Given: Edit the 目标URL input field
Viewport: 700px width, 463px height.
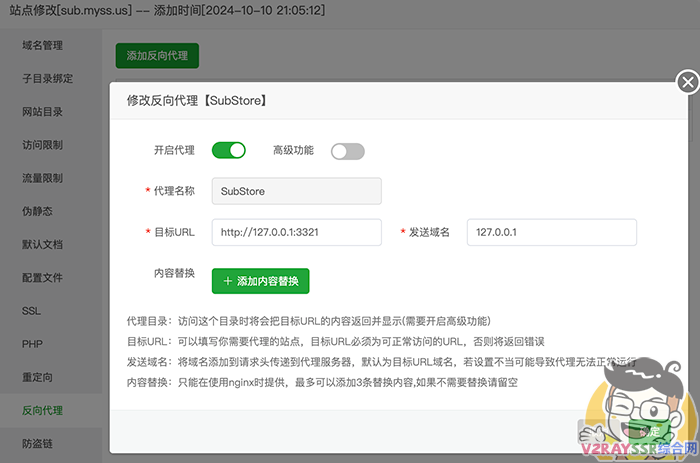Looking at the screenshot, I should point(296,232).
